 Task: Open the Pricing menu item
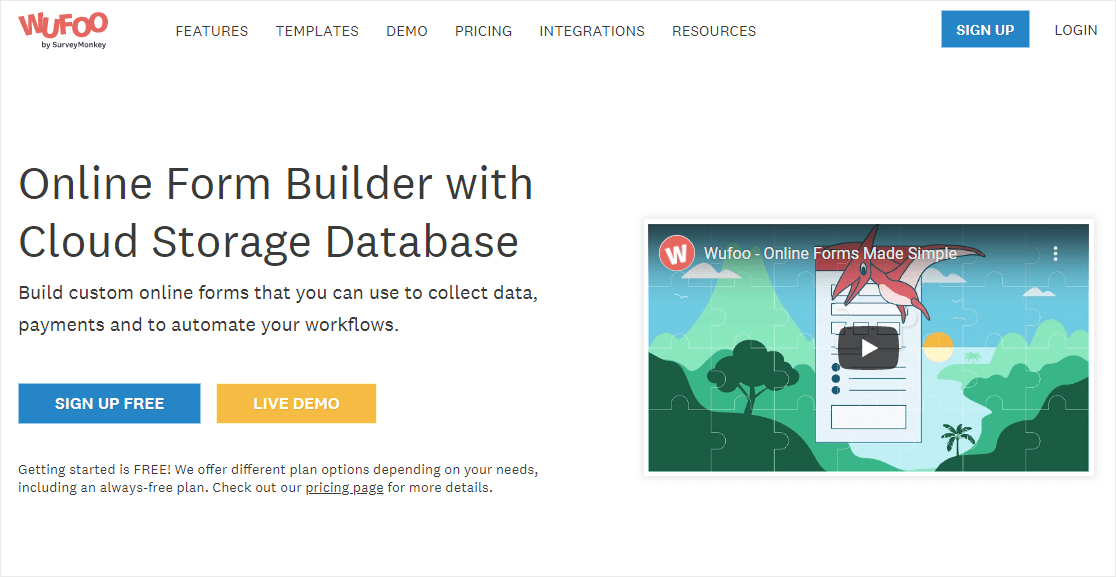click(x=483, y=31)
